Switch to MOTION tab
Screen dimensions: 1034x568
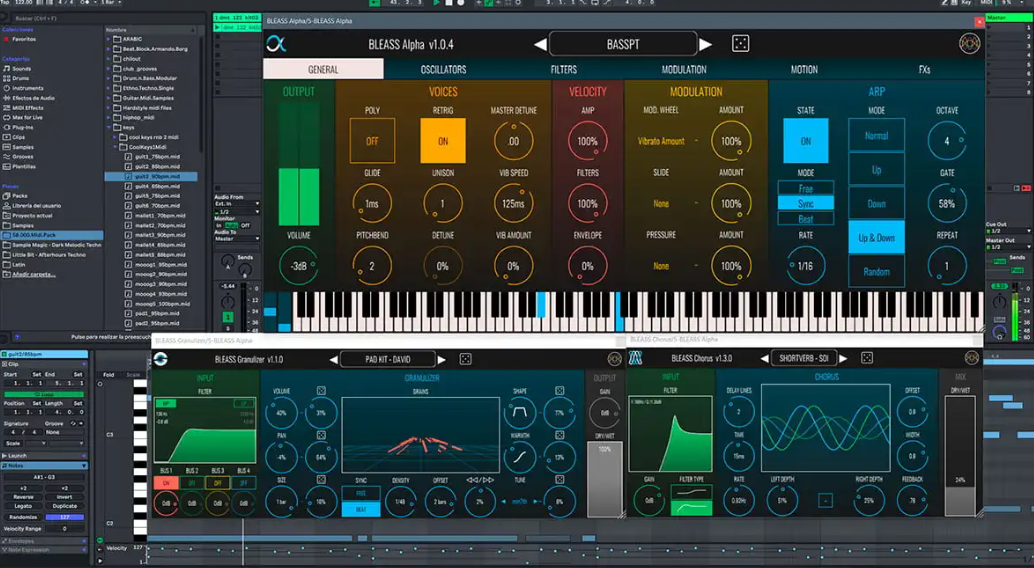[804, 69]
